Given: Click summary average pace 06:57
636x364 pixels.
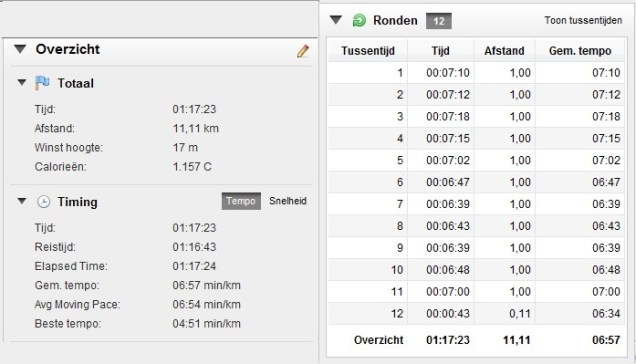Looking at the screenshot, I should [606, 340].
